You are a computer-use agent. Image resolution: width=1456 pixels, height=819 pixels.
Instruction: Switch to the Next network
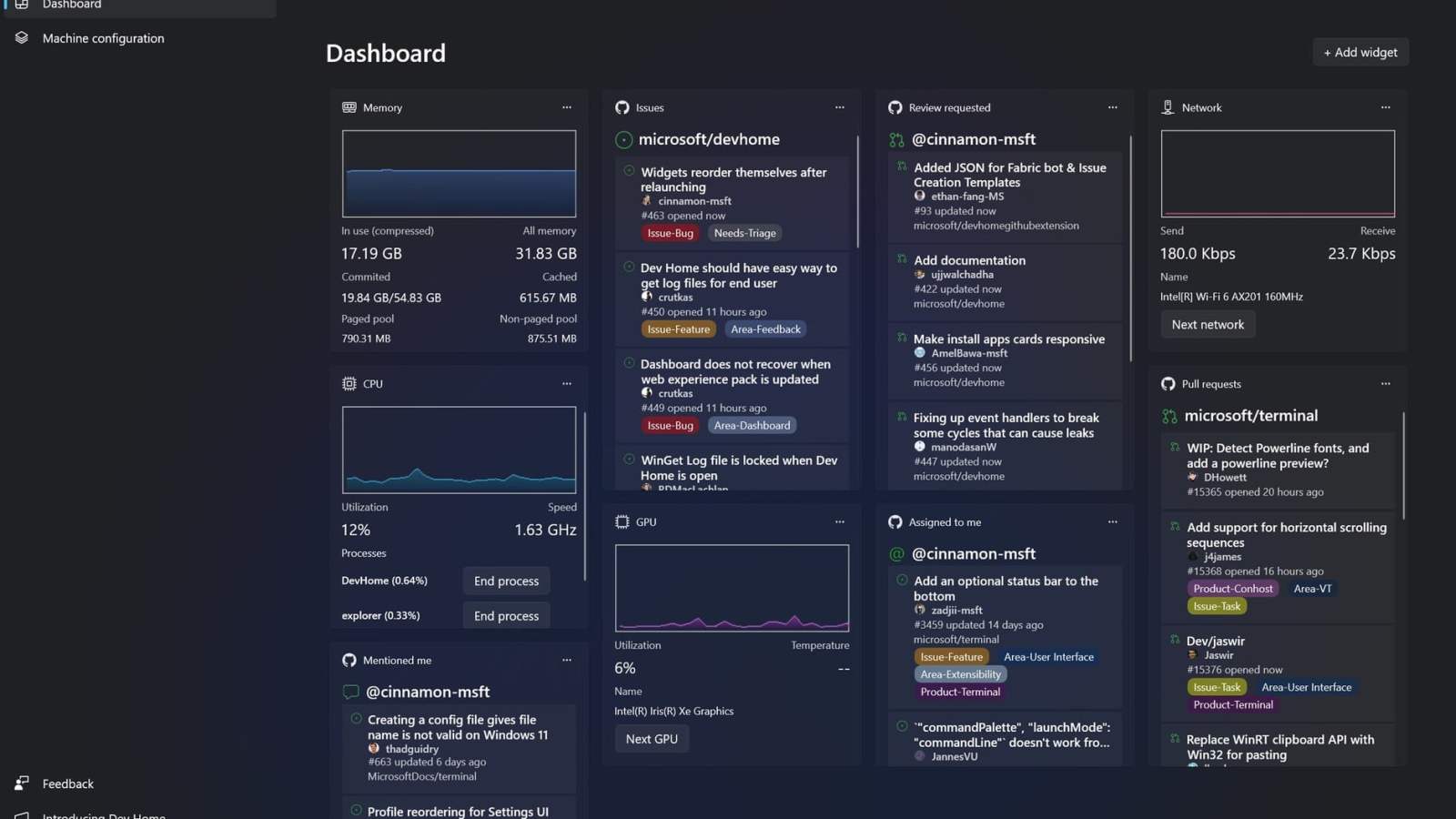(1208, 325)
